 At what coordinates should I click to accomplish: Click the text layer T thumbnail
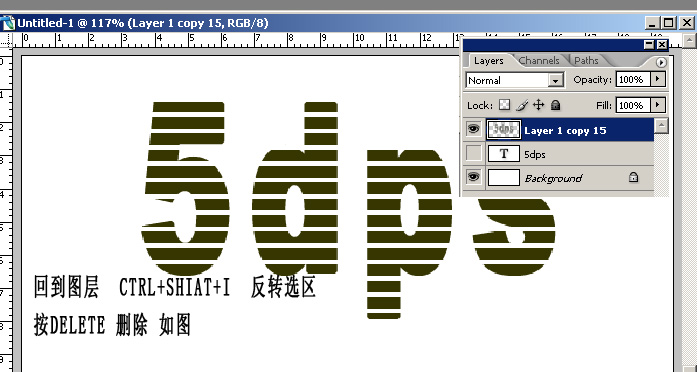coord(504,154)
